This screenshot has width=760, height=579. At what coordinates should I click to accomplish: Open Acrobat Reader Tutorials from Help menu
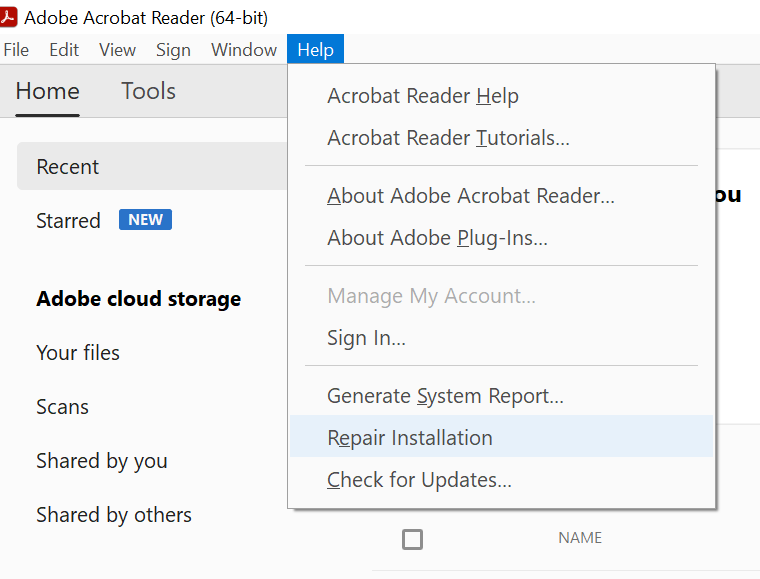tap(448, 138)
